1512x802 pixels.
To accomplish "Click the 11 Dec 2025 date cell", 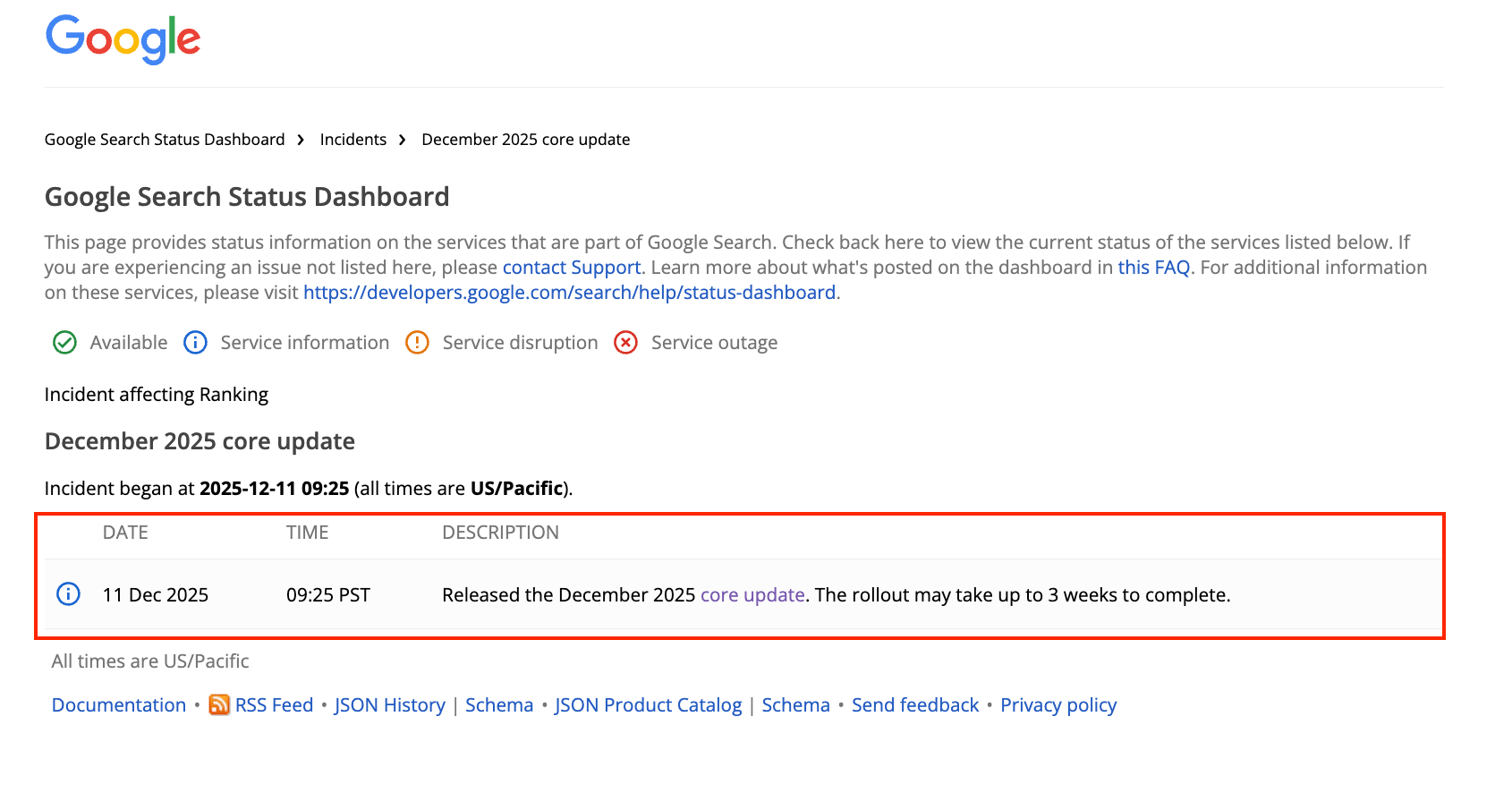I will click(156, 595).
